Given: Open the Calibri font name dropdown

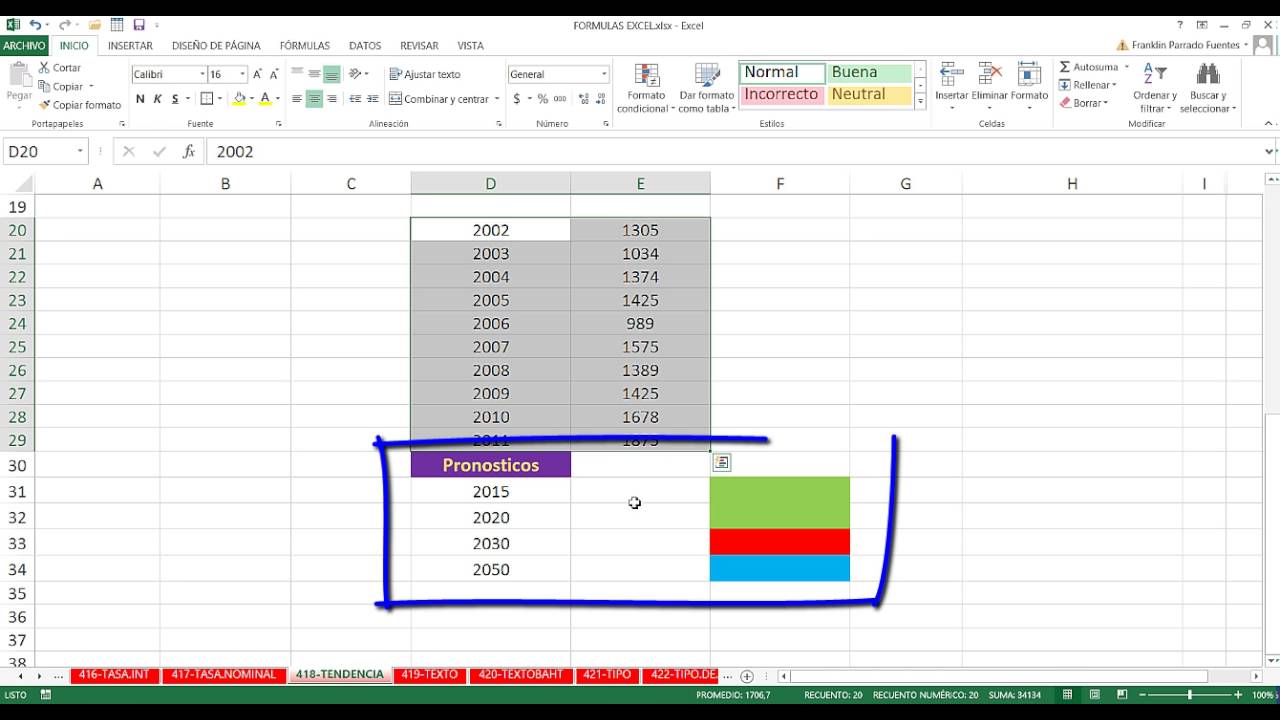Looking at the screenshot, I should point(202,74).
